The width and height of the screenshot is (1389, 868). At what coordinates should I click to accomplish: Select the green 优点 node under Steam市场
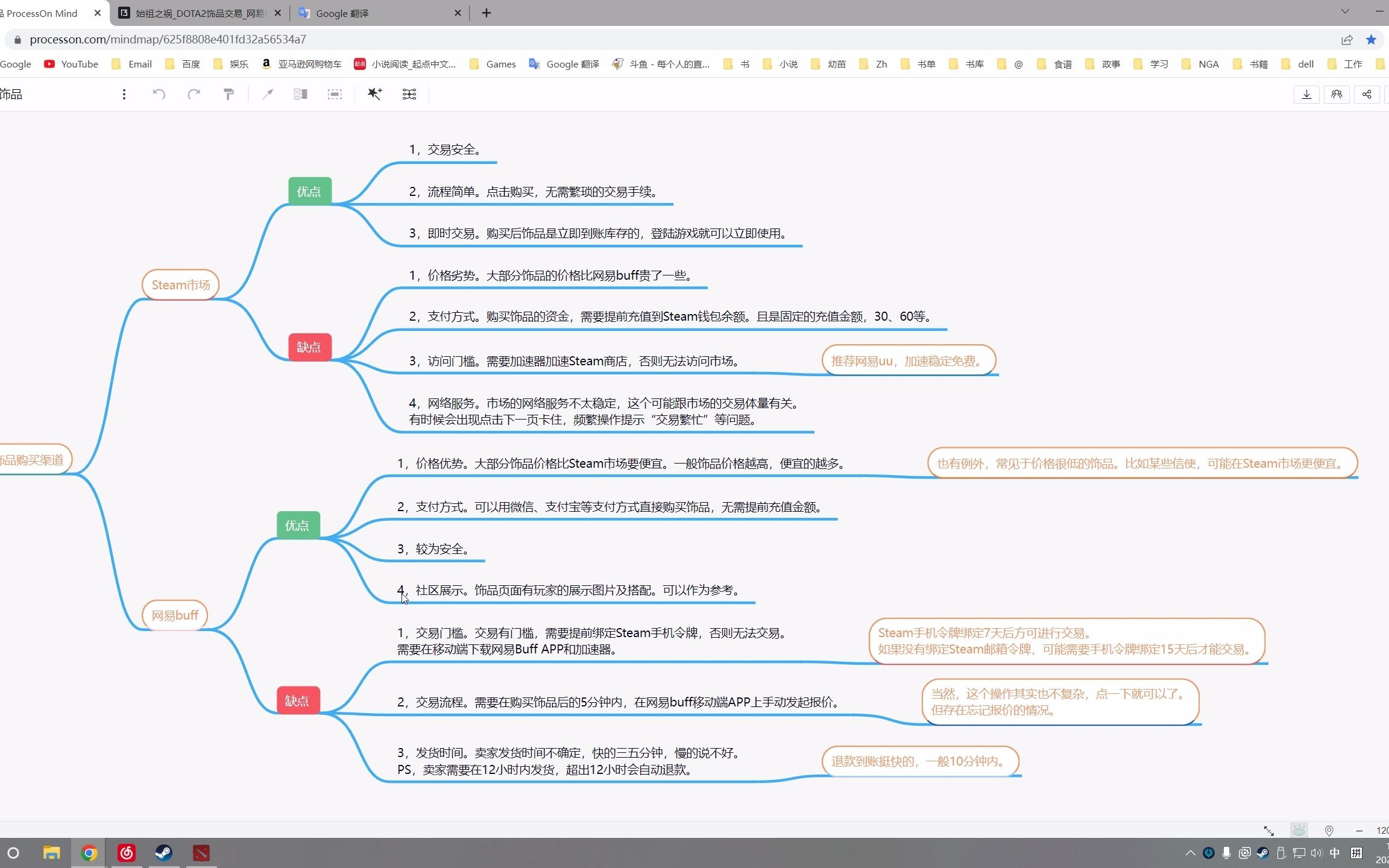[x=309, y=191]
